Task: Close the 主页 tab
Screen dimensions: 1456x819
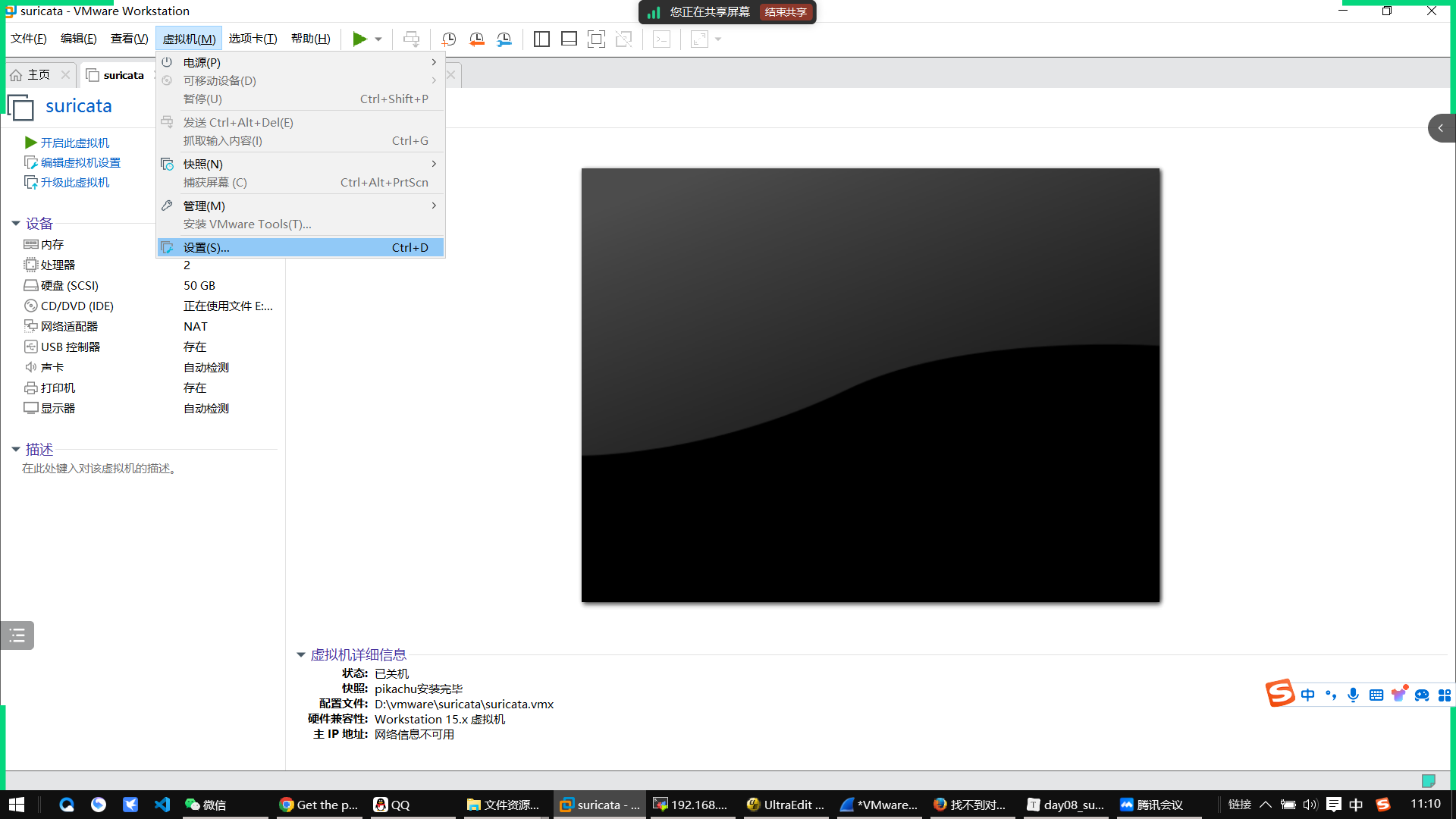Action: tap(65, 74)
